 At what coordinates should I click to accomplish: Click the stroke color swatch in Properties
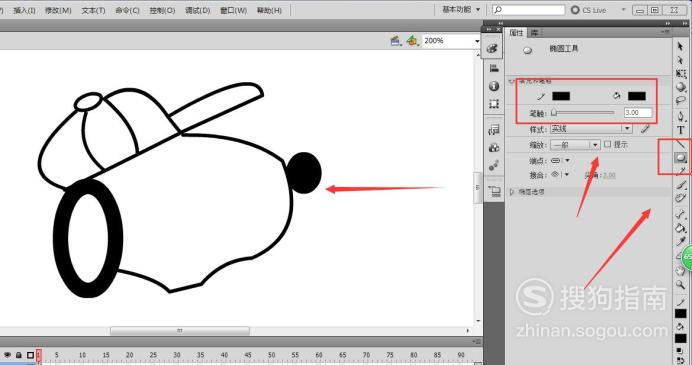pyautogui.click(x=561, y=96)
